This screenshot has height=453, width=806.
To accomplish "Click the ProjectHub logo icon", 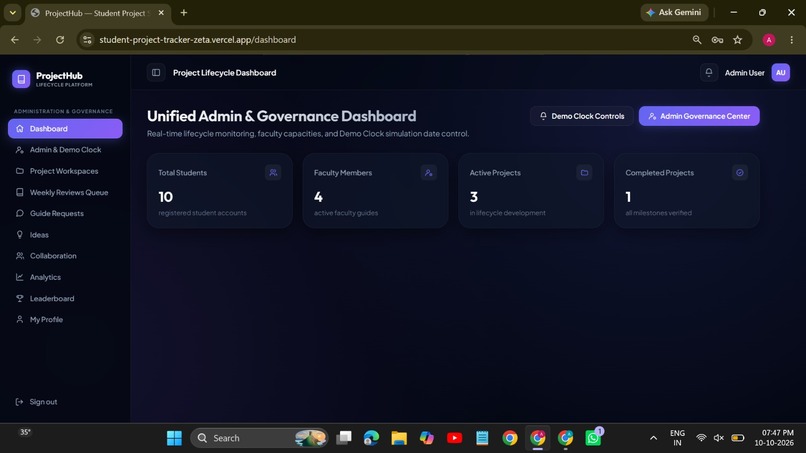I will 21,79.
